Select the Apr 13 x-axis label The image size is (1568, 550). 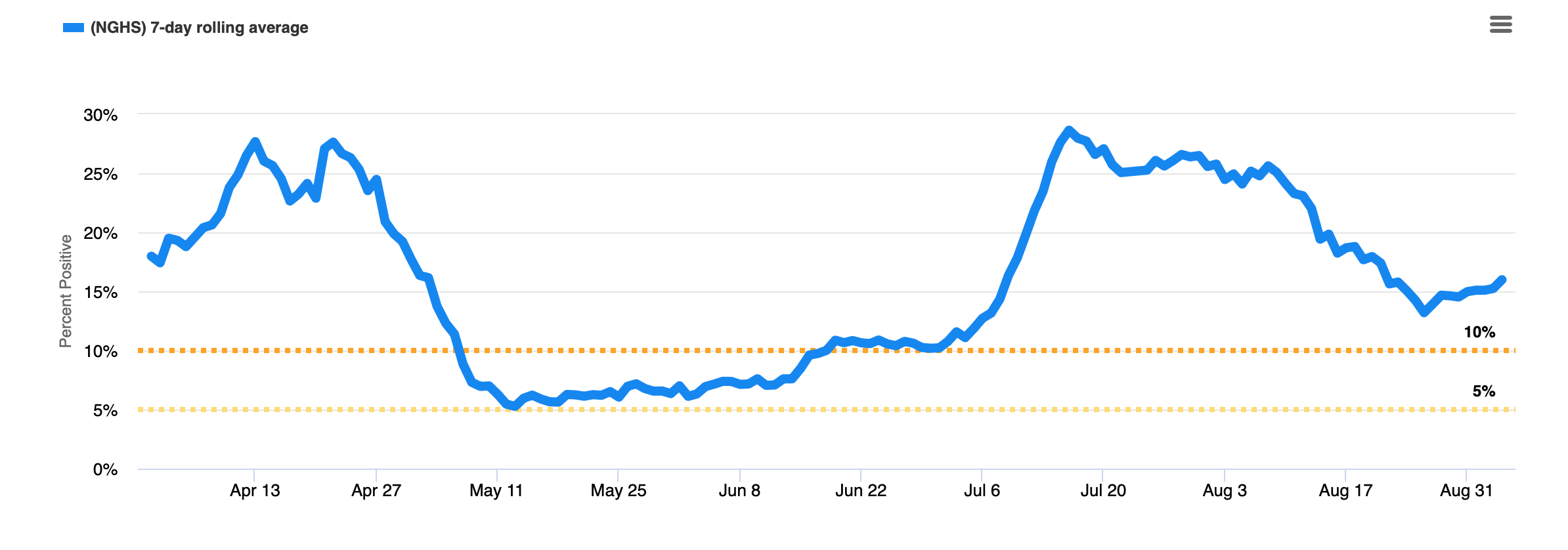pos(255,490)
